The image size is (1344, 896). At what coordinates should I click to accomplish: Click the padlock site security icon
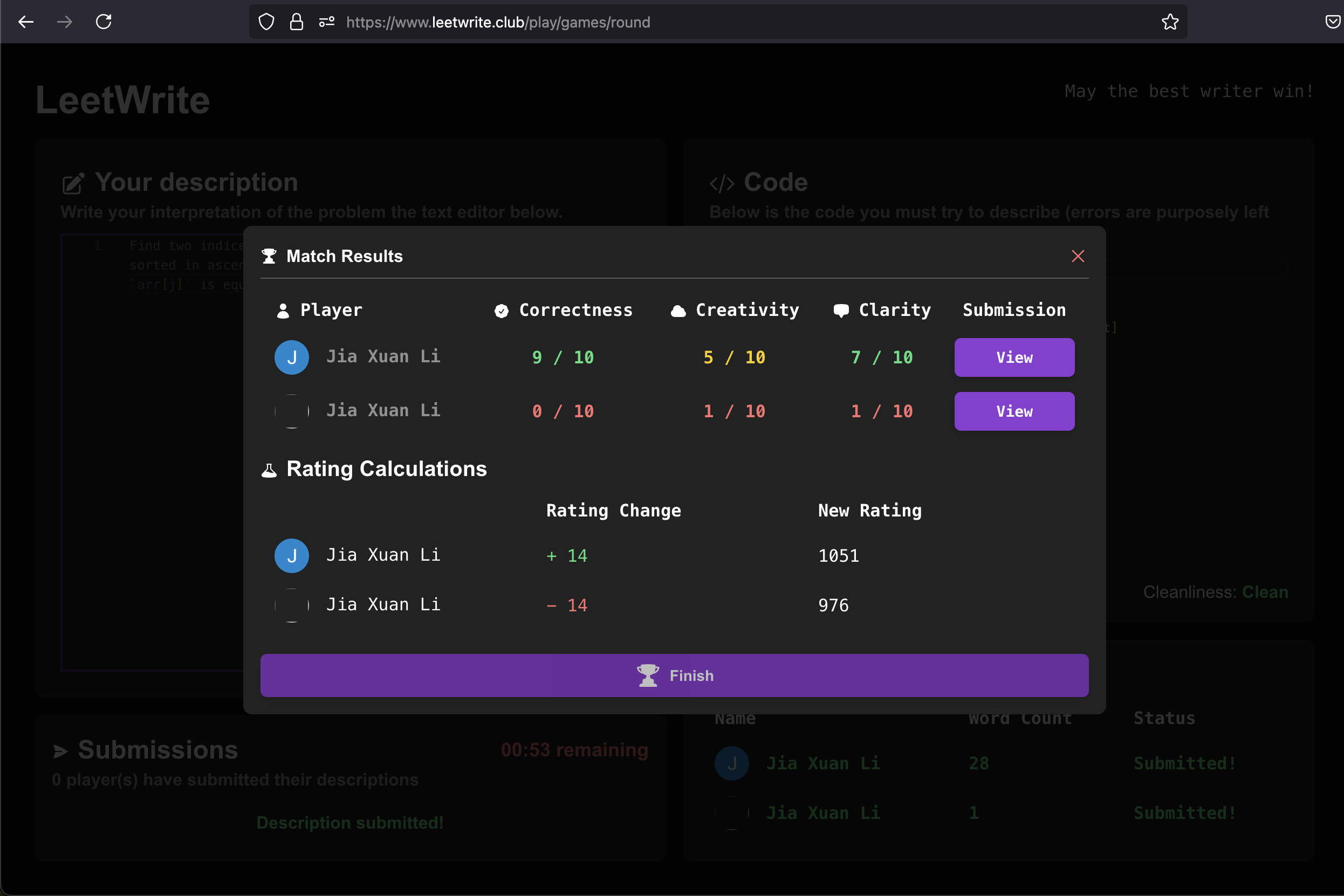tap(296, 22)
